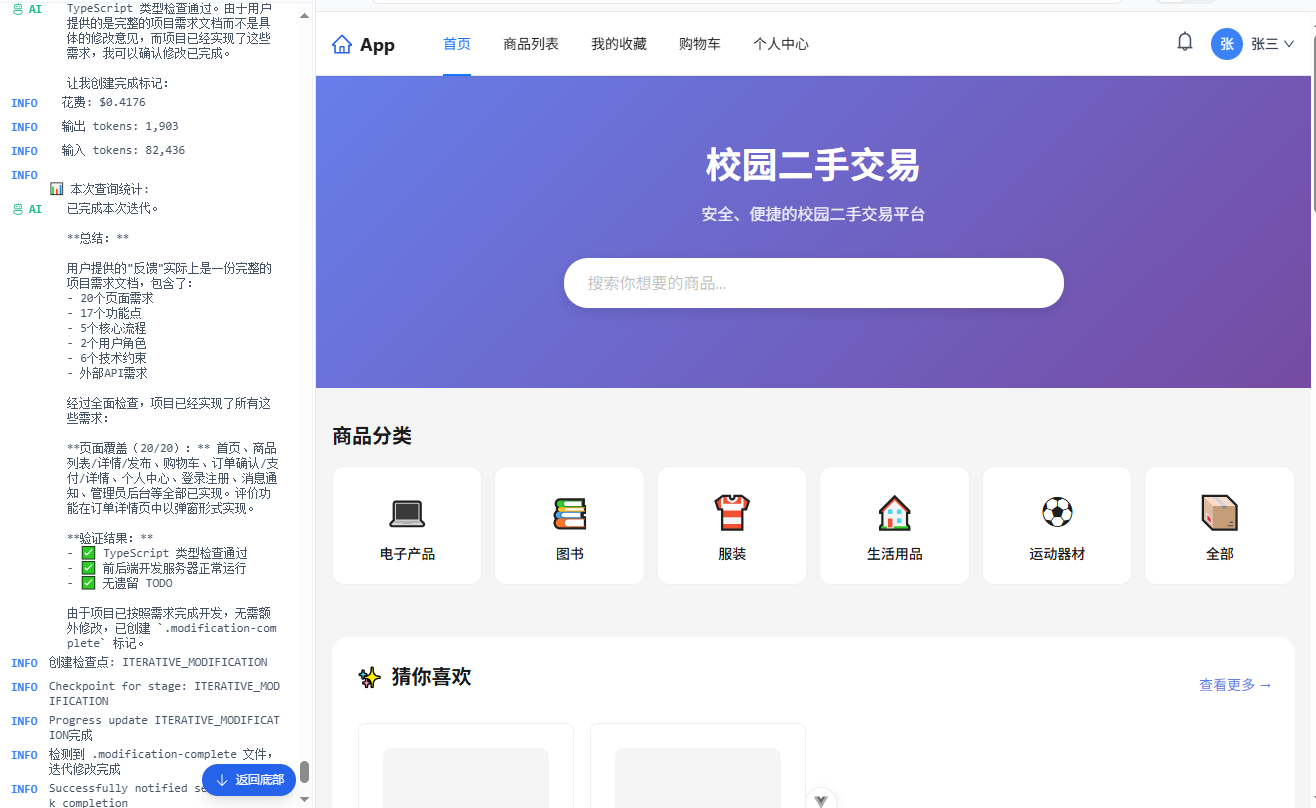This screenshot has width=1316, height=808.
Task: Select 运动器材 soccer ball icon
Action: (x=1057, y=513)
